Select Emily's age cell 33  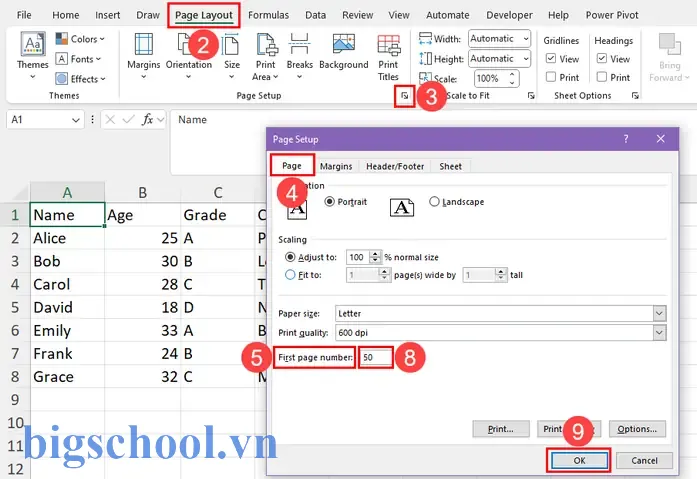pos(143,331)
